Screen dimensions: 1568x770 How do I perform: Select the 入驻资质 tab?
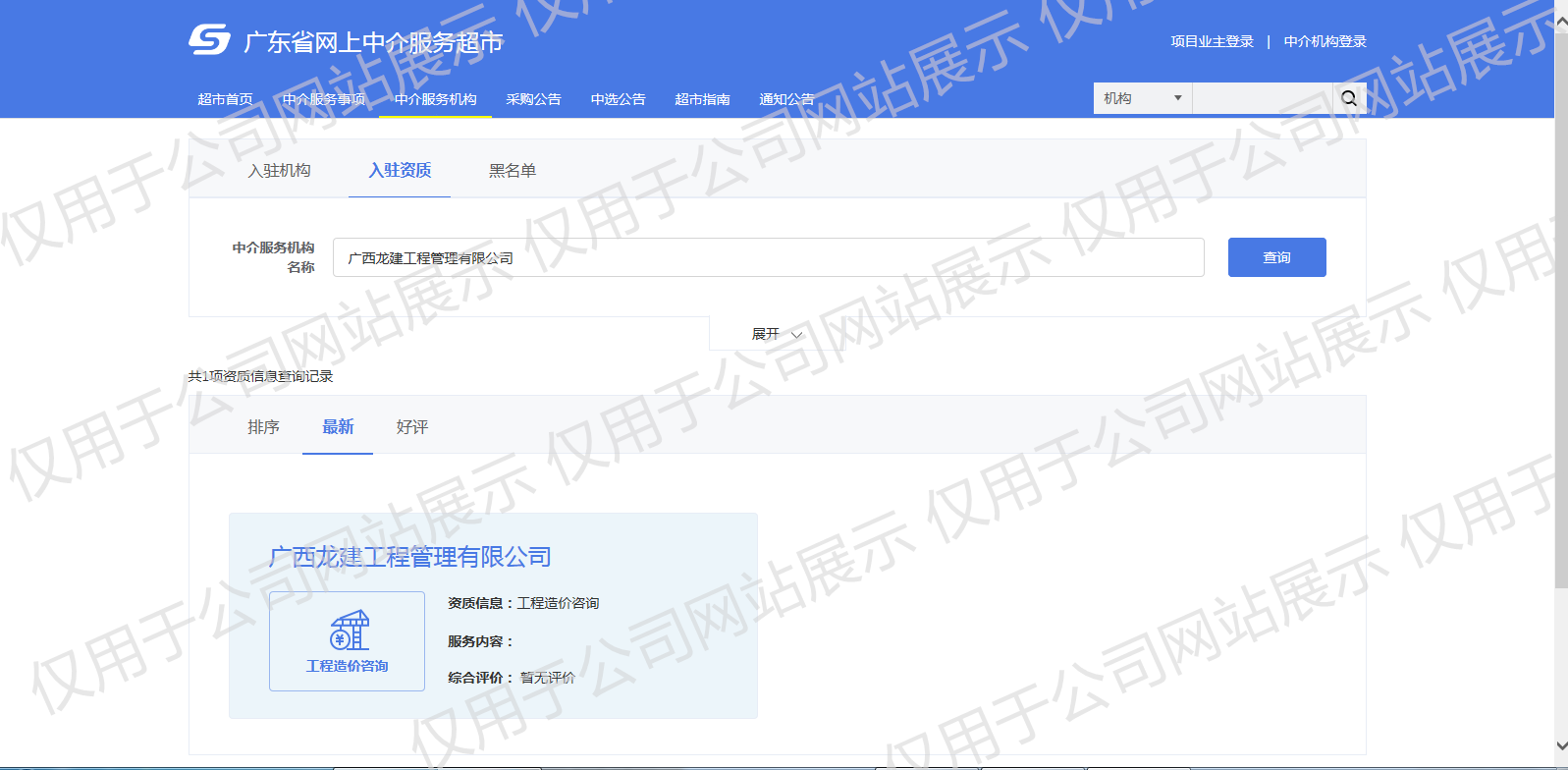(x=400, y=170)
